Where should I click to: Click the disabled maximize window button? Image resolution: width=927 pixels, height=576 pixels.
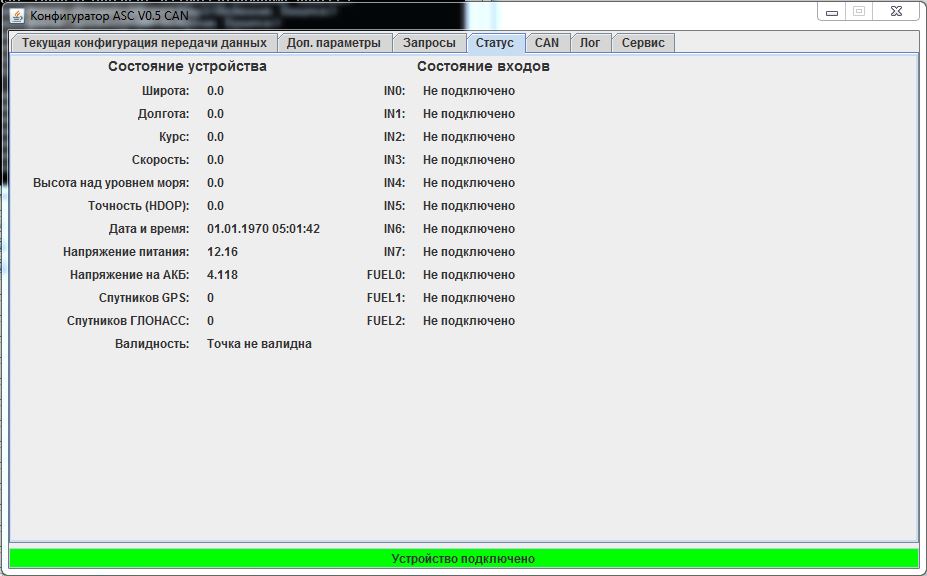click(858, 11)
